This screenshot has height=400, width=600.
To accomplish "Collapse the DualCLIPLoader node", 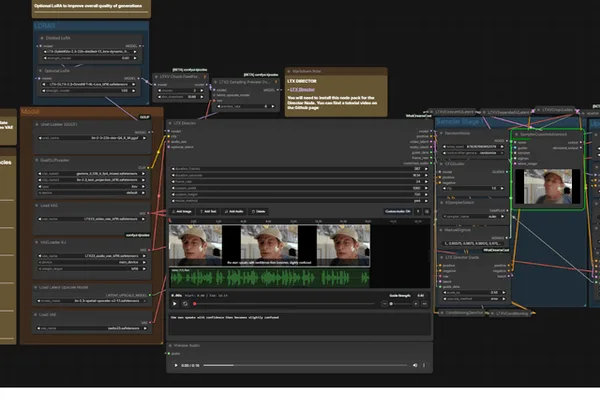I will pyautogui.click(x=37, y=160).
